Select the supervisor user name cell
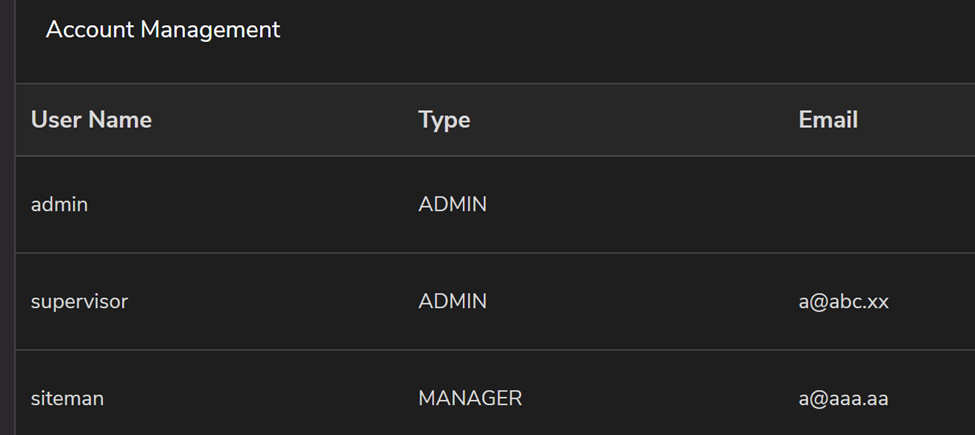Screen dimensions: 975x435 click(80, 301)
